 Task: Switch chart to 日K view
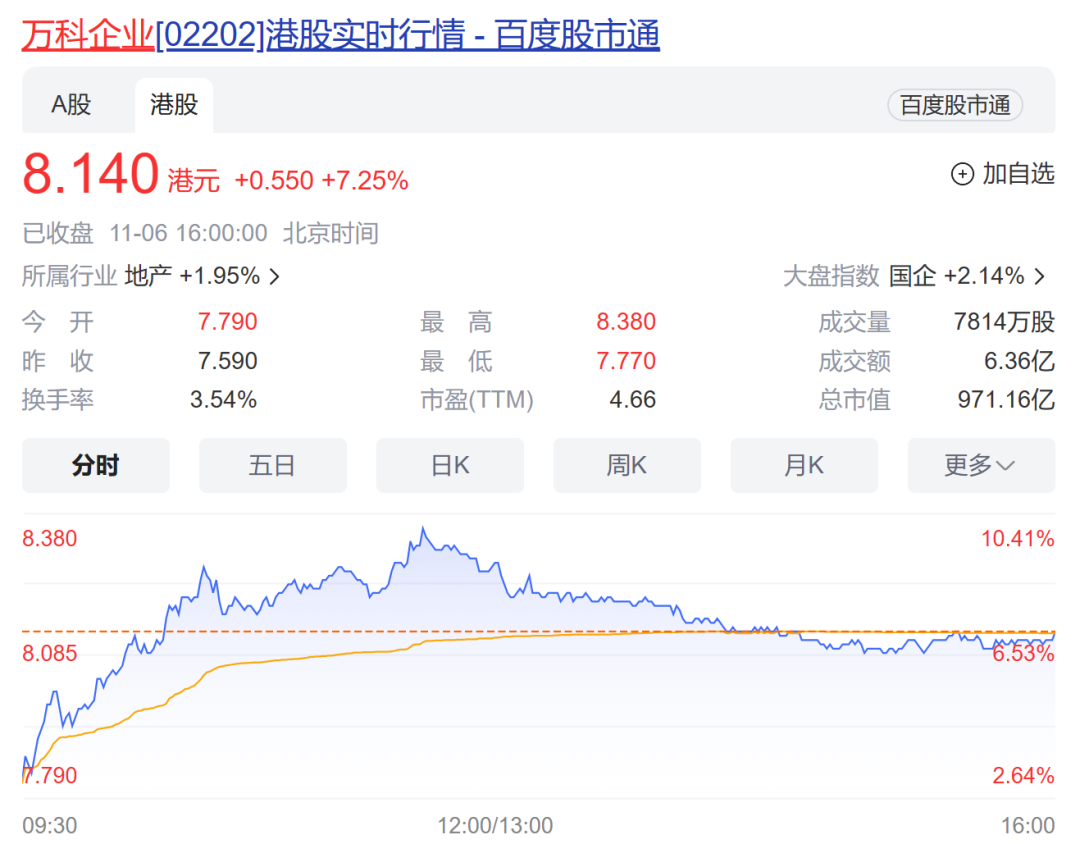450,466
